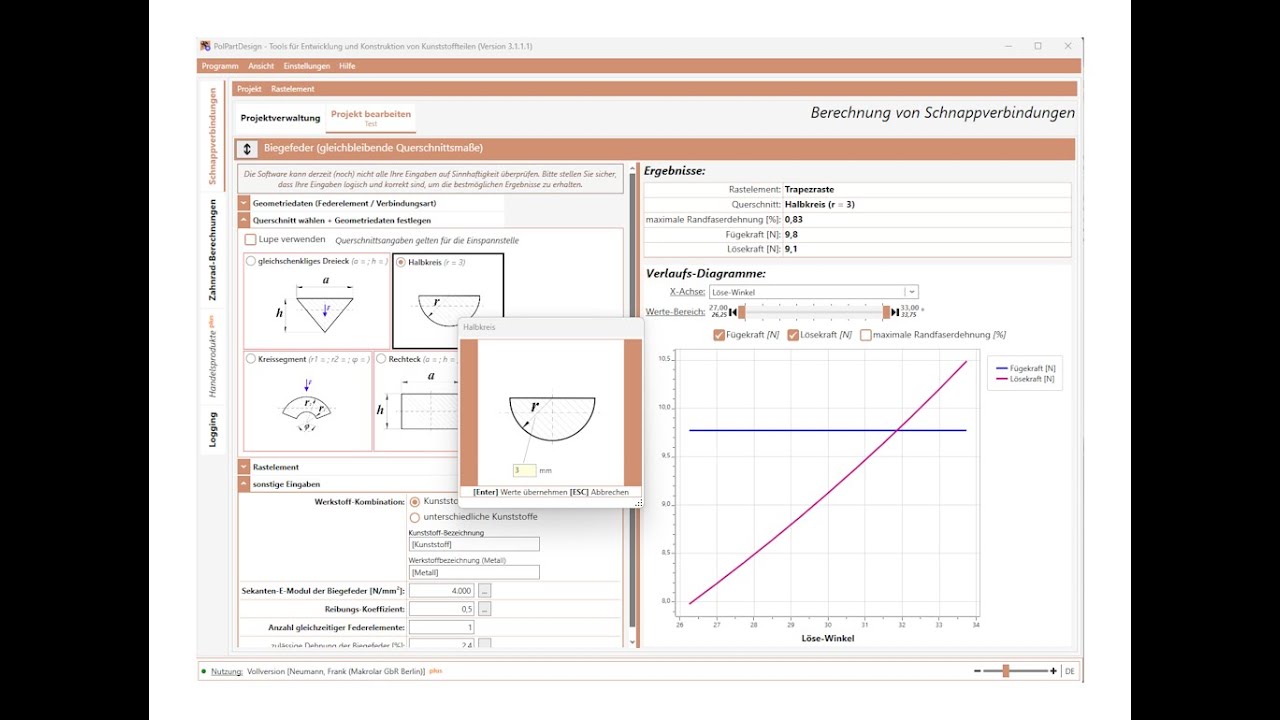Viewport: 1280px width, 720px height.
Task: Open the Einstellungen menu
Action: (x=306, y=66)
